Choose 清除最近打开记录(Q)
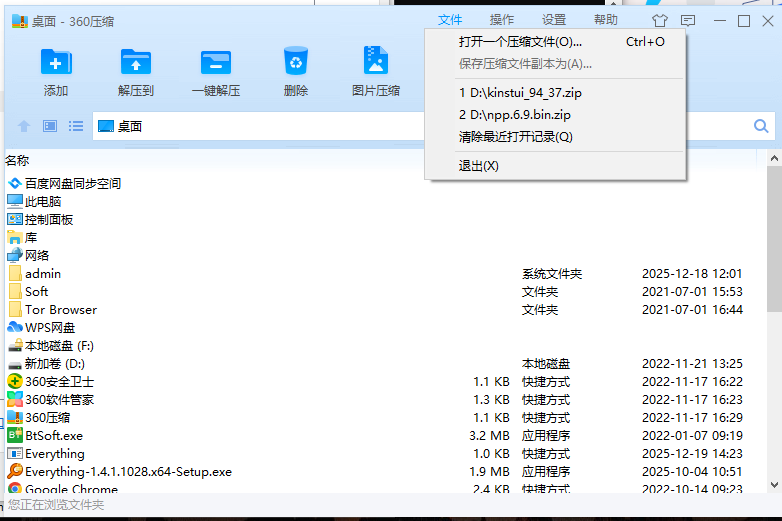Image resolution: width=782 pixels, height=521 pixels. (556, 137)
